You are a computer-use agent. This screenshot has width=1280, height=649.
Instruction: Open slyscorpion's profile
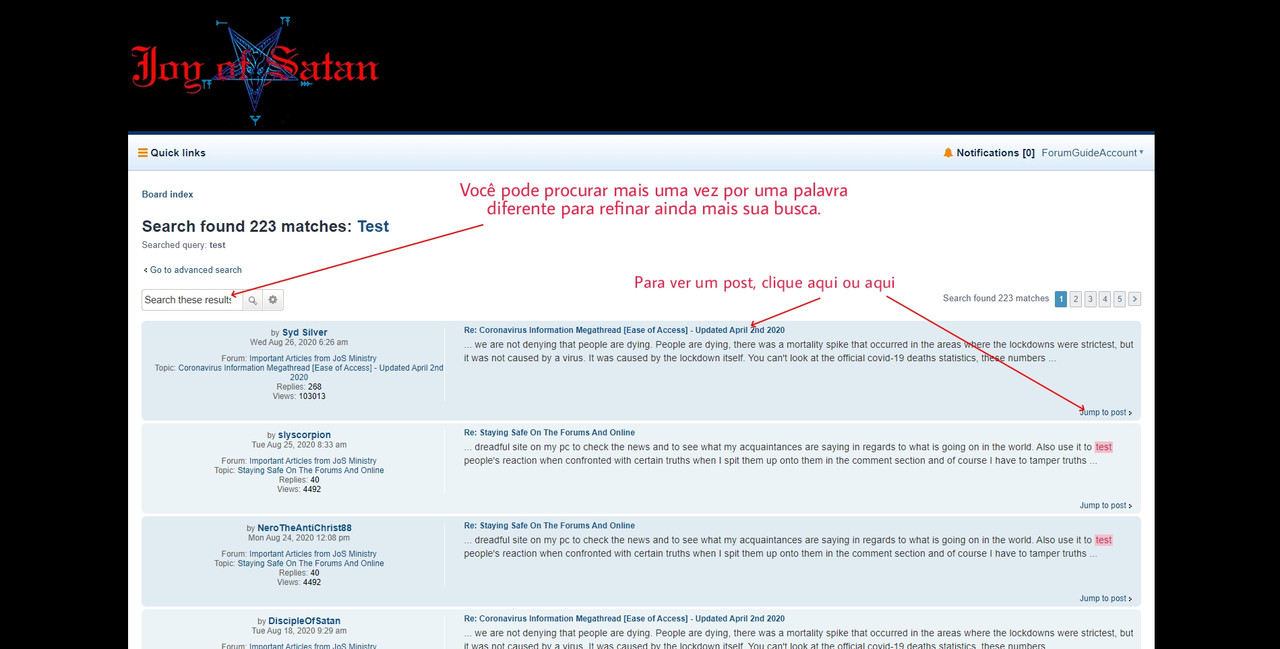click(x=305, y=435)
